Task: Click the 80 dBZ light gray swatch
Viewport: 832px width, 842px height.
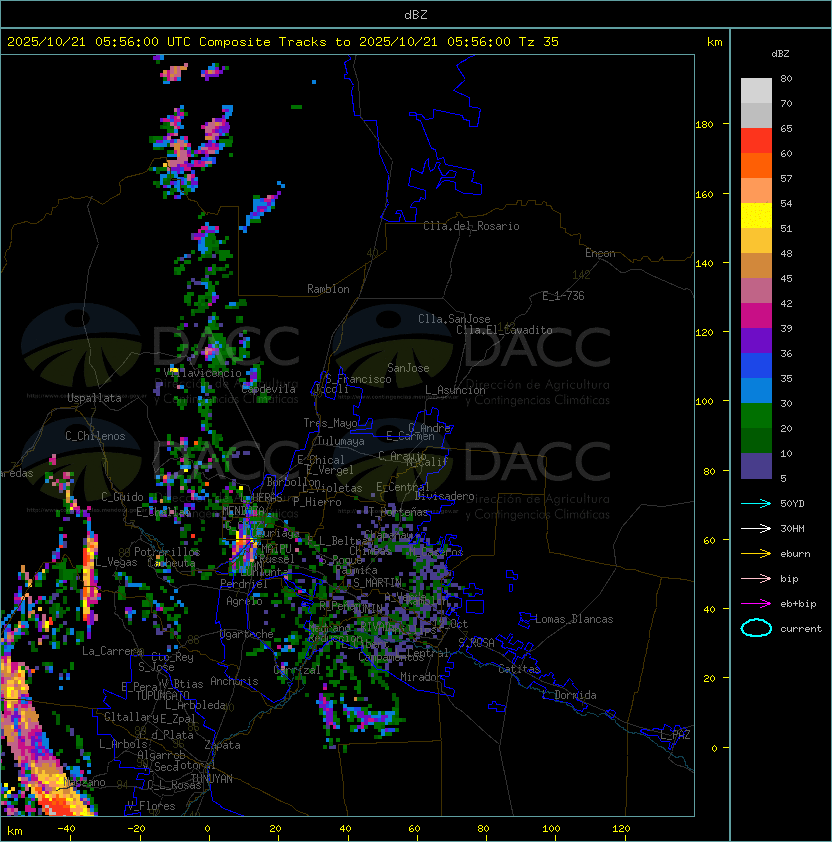Action: click(756, 90)
